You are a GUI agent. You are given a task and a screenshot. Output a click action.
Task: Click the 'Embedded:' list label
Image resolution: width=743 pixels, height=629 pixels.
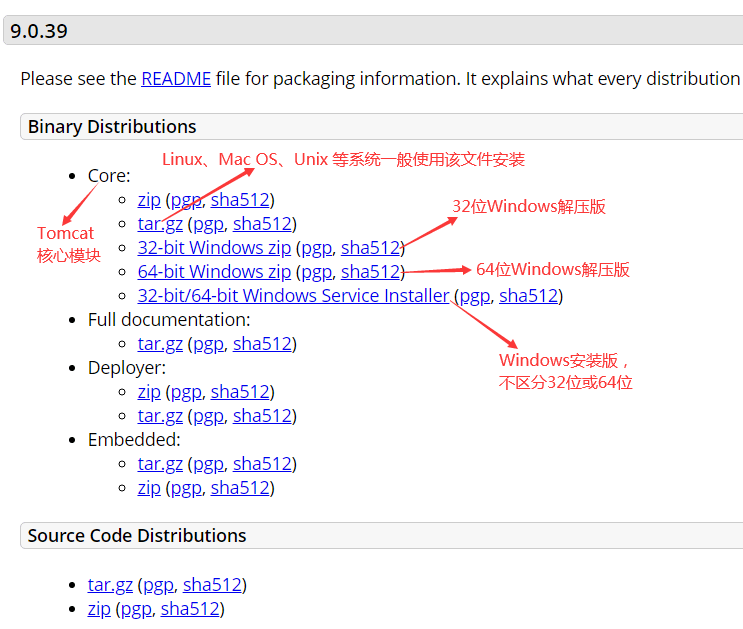(x=134, y=440)
